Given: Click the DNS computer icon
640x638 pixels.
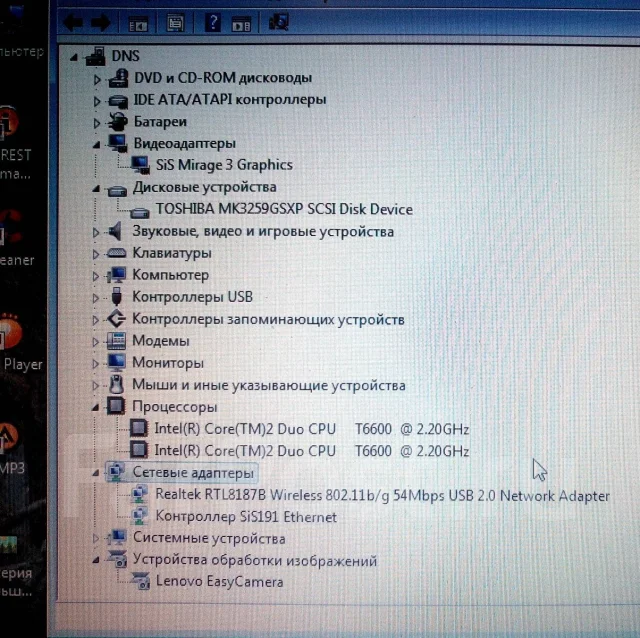Looking at the screenshot, I should [x=96, y=56].
